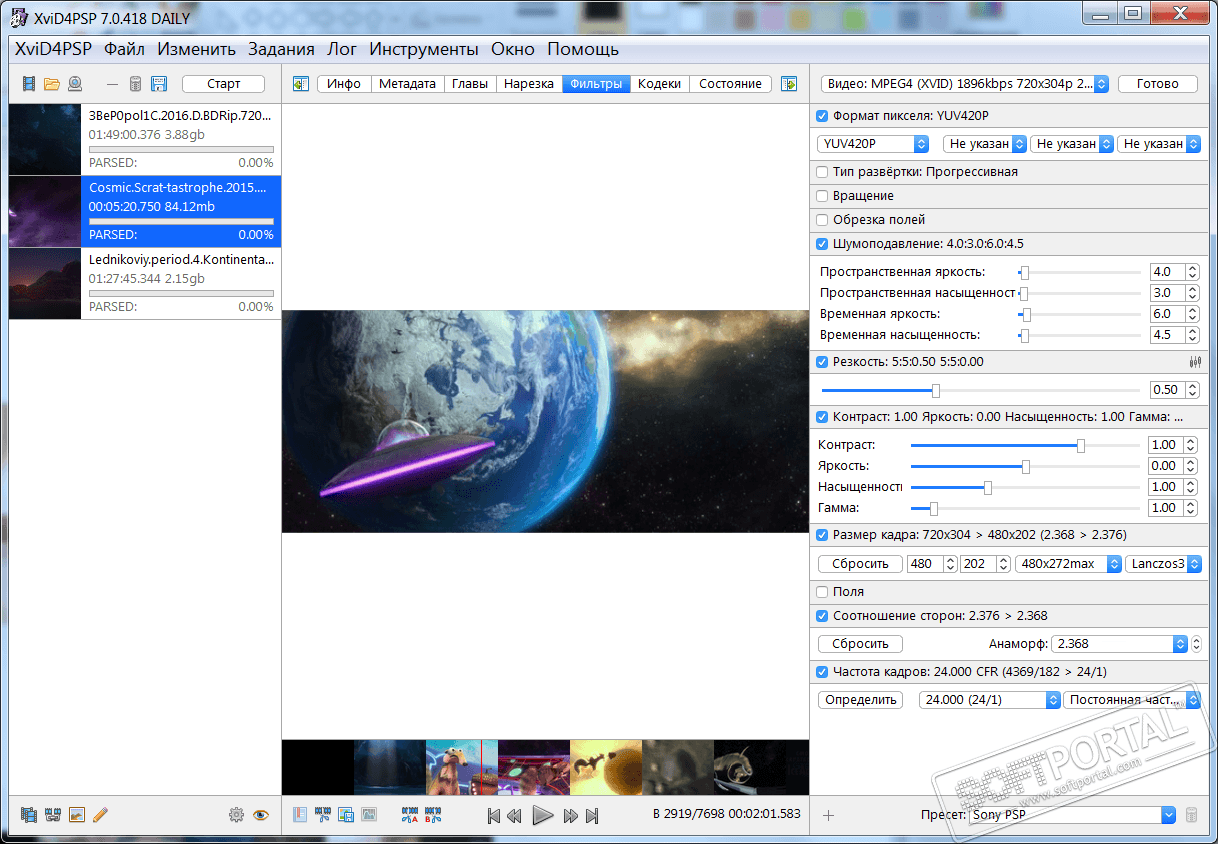Image resolution: width=1218 pixels, height=844 pixels.
Task: Enable Поля checkbox
Action: (x=823, y=592)
